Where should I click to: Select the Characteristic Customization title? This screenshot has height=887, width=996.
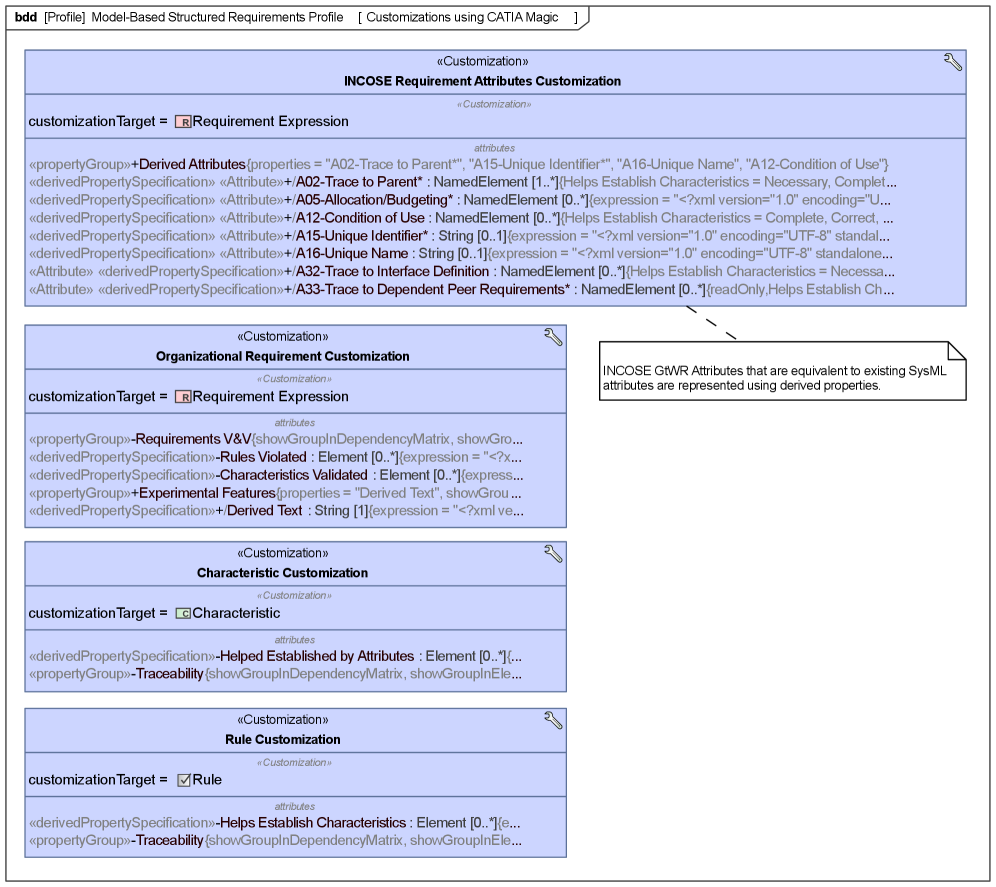(282, 573)
